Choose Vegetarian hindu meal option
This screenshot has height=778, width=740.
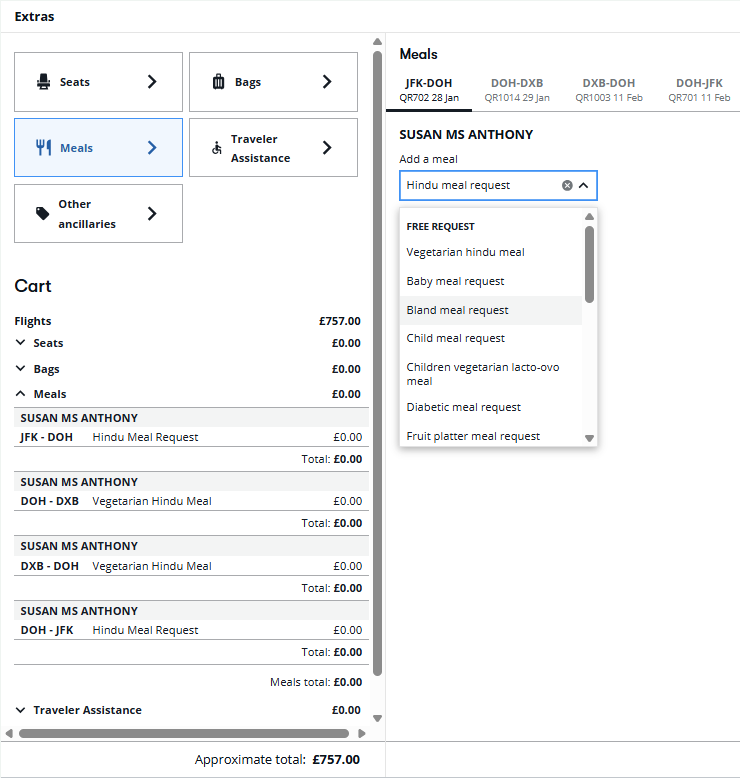(465, 252)
